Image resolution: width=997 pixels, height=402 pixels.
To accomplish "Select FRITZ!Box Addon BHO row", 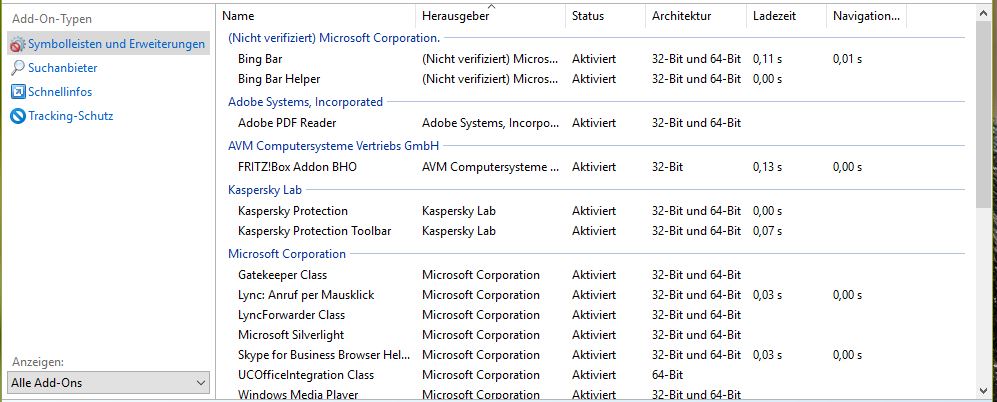I will pos(297,167).
